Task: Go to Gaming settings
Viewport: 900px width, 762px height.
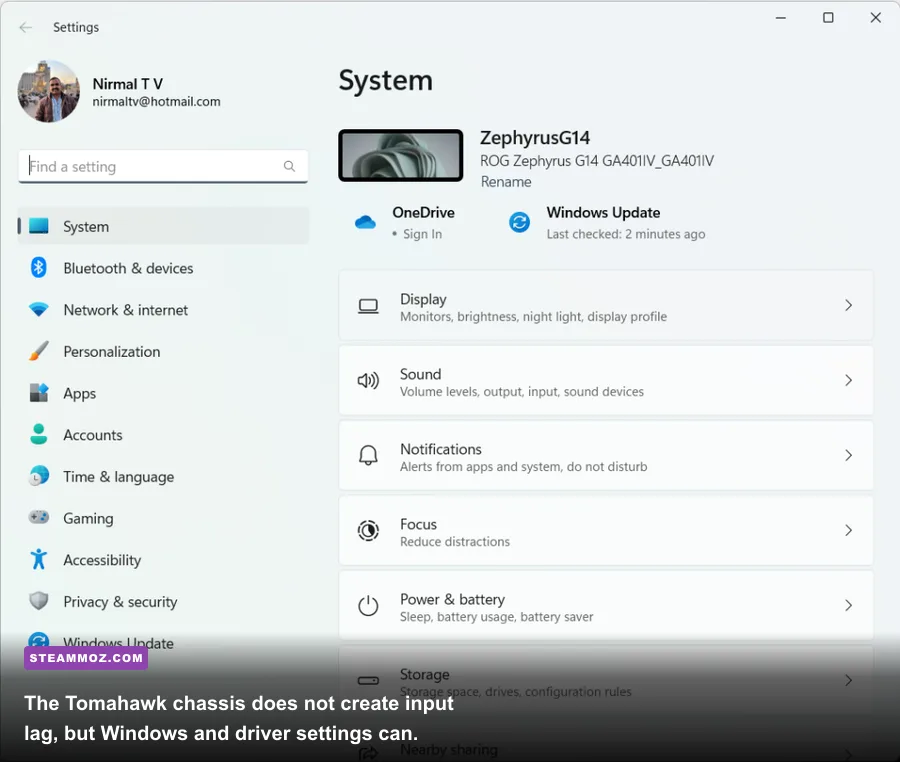Action: click(x=164, y=518)
